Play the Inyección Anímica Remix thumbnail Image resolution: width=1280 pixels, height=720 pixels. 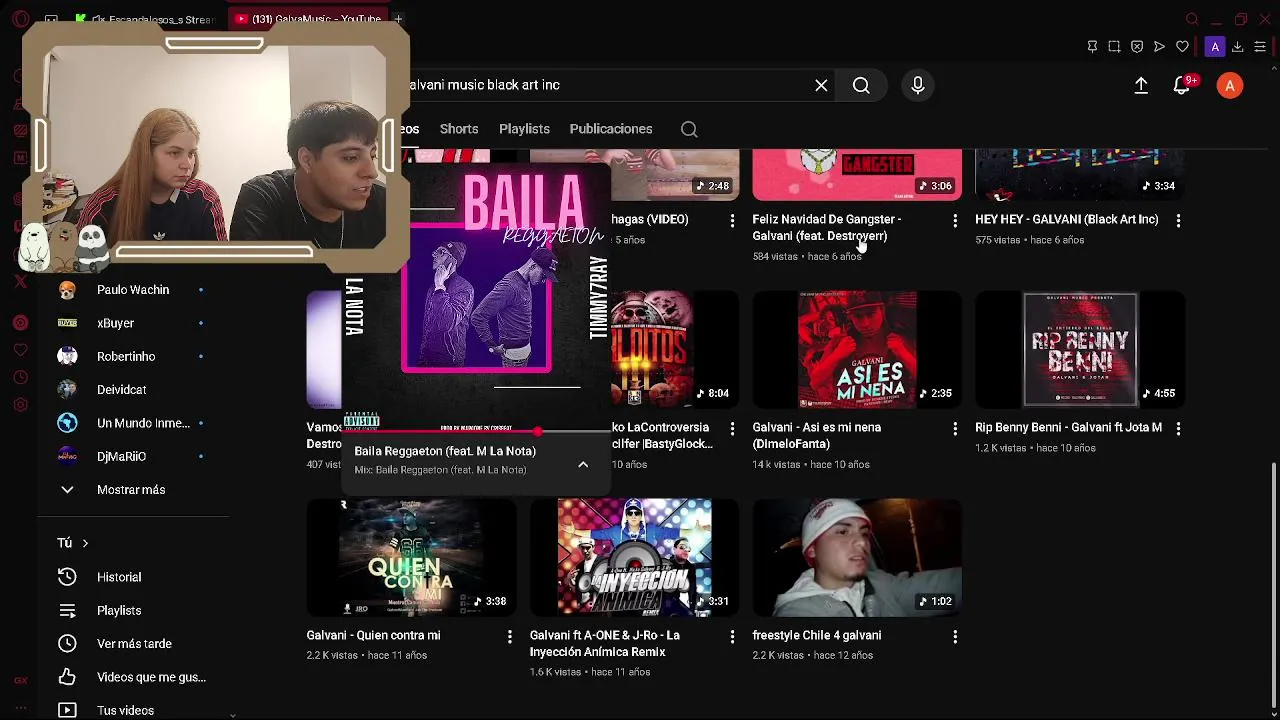point(634,558)
